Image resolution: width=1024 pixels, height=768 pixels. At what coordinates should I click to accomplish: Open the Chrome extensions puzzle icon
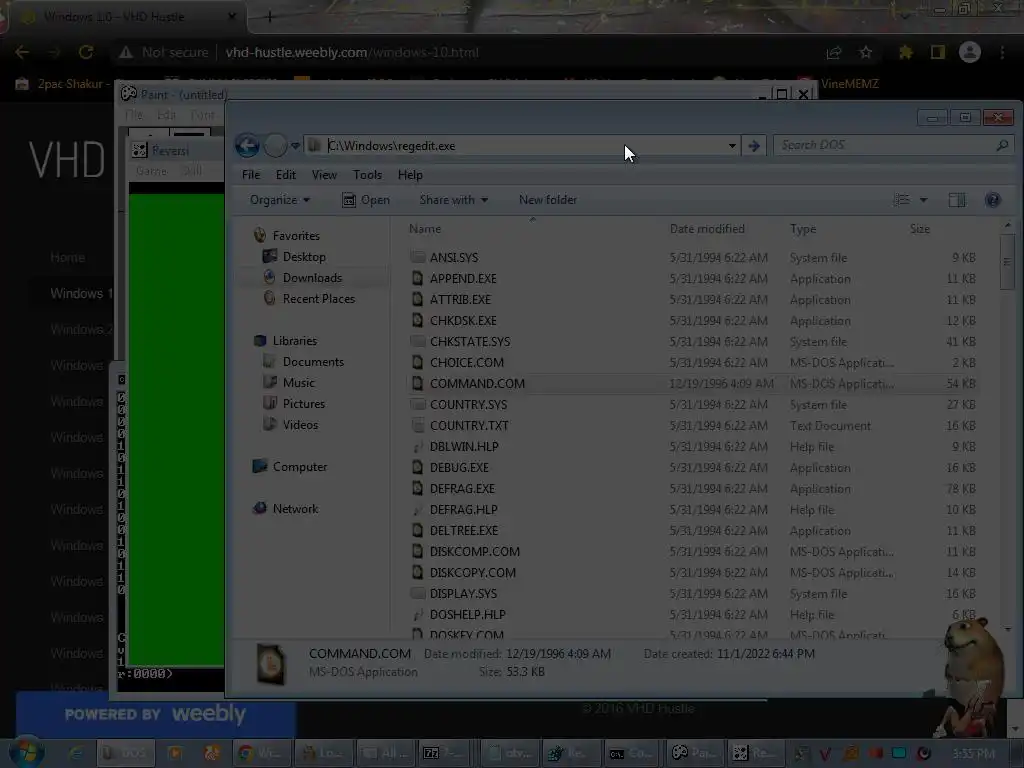905,52
